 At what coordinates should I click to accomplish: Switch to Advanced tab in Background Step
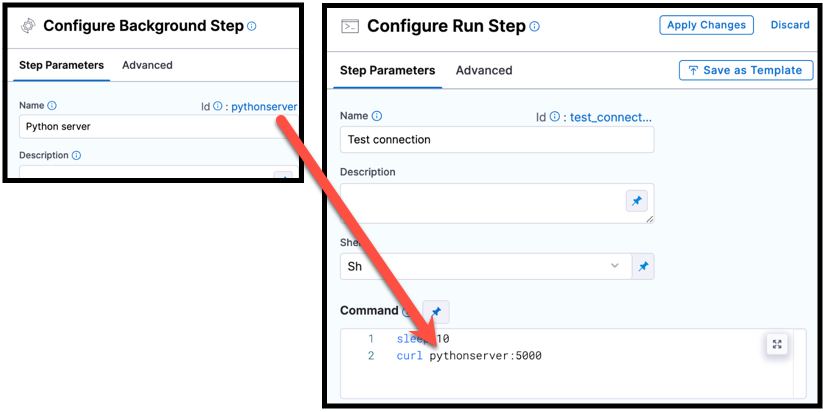coord(147,65)
